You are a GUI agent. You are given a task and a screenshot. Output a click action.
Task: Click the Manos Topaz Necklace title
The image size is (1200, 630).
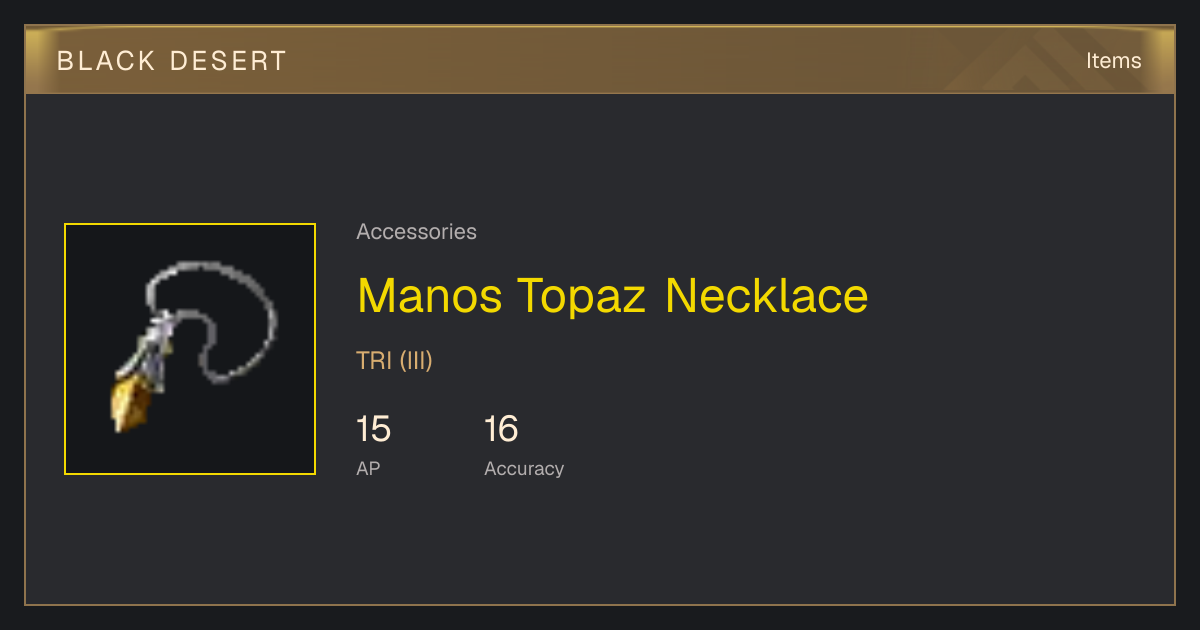coord(612,296)
